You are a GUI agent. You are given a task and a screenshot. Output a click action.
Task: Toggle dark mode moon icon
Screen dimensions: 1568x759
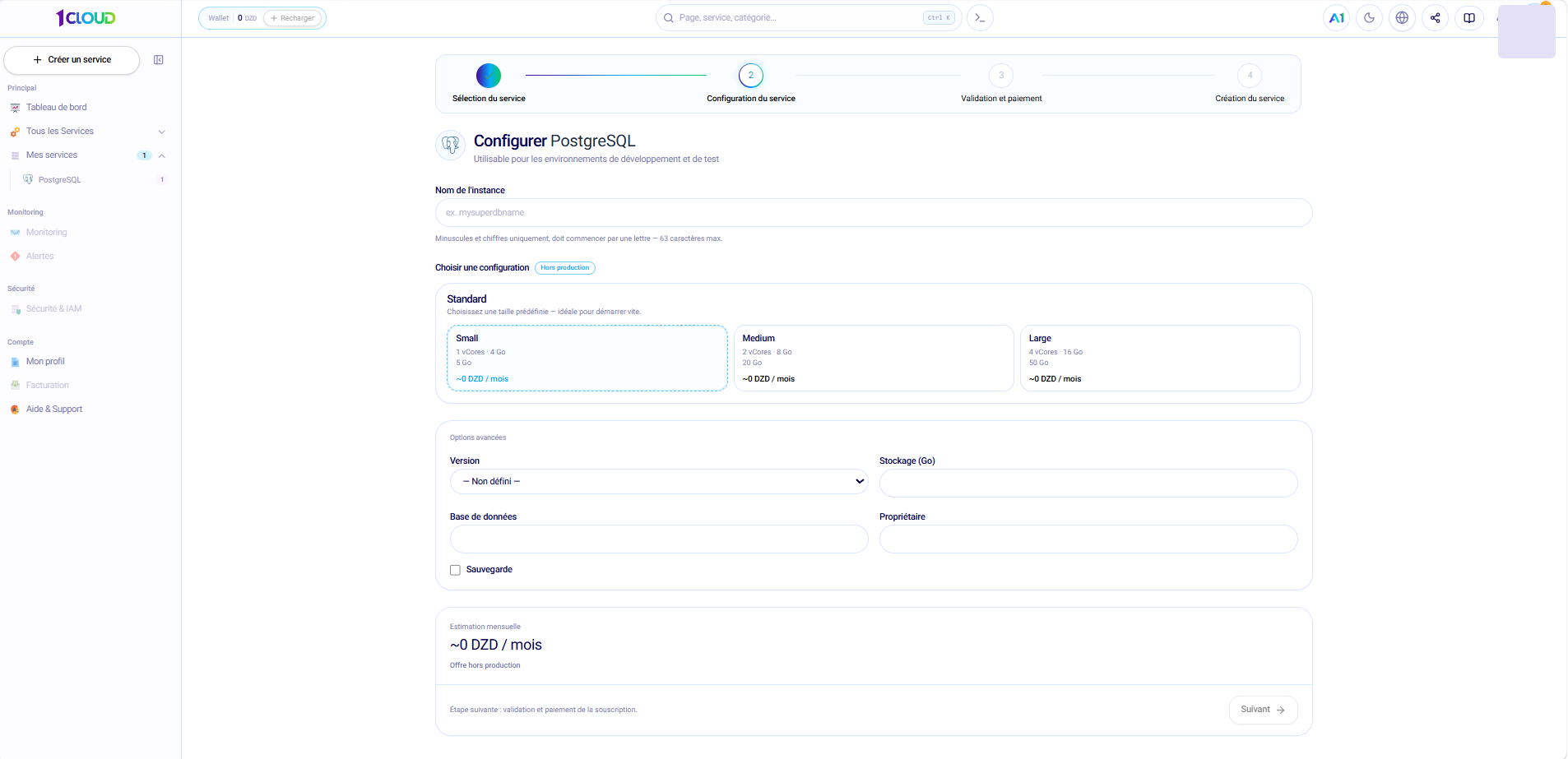[1370, 17]
